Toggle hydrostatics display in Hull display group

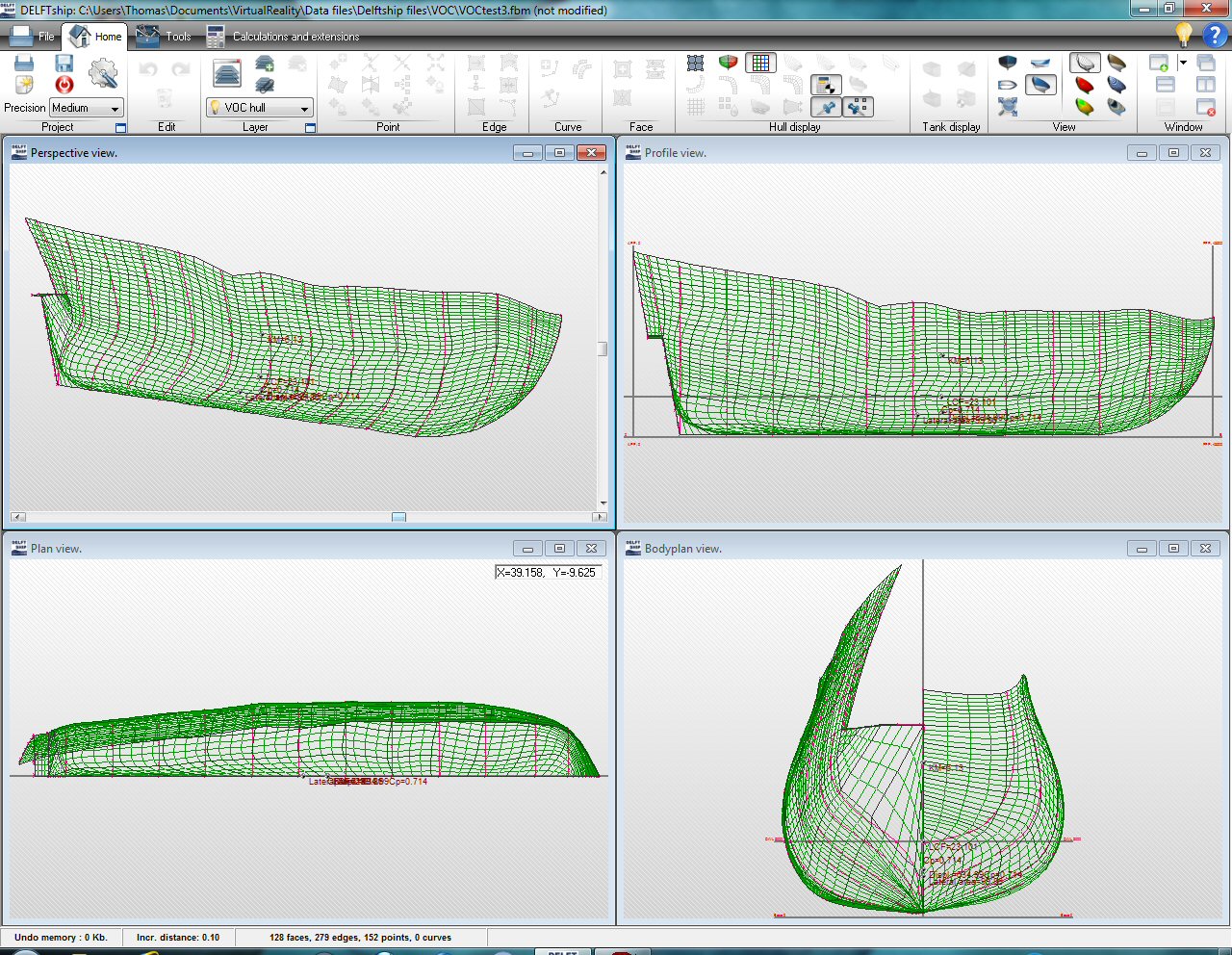(826, 86)
